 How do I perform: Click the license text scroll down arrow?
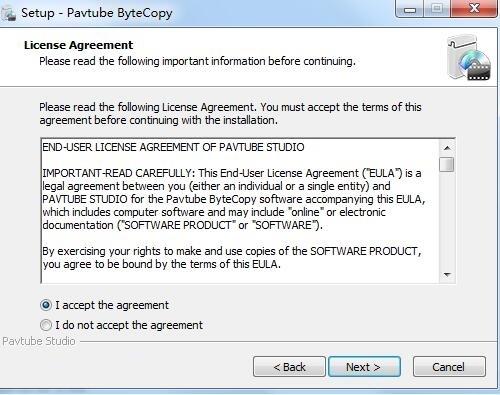tap(447, 275)
